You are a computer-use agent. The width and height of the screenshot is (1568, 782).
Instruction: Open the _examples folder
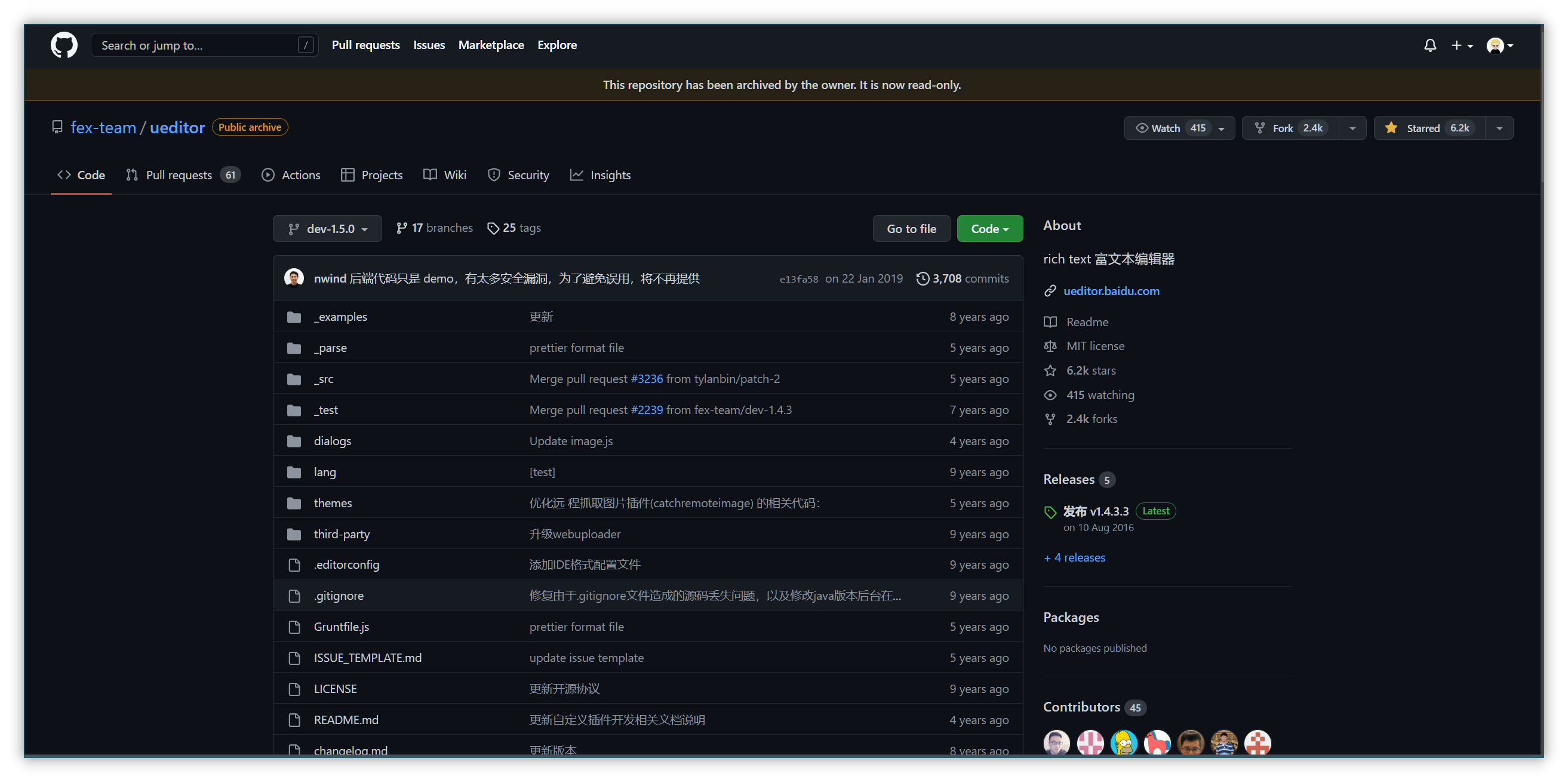pyautogui.click(x=340, y=317)
